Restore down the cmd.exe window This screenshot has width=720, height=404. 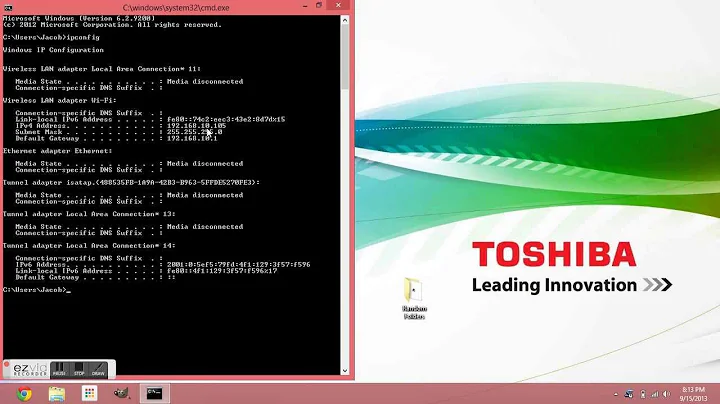(319, 6)
